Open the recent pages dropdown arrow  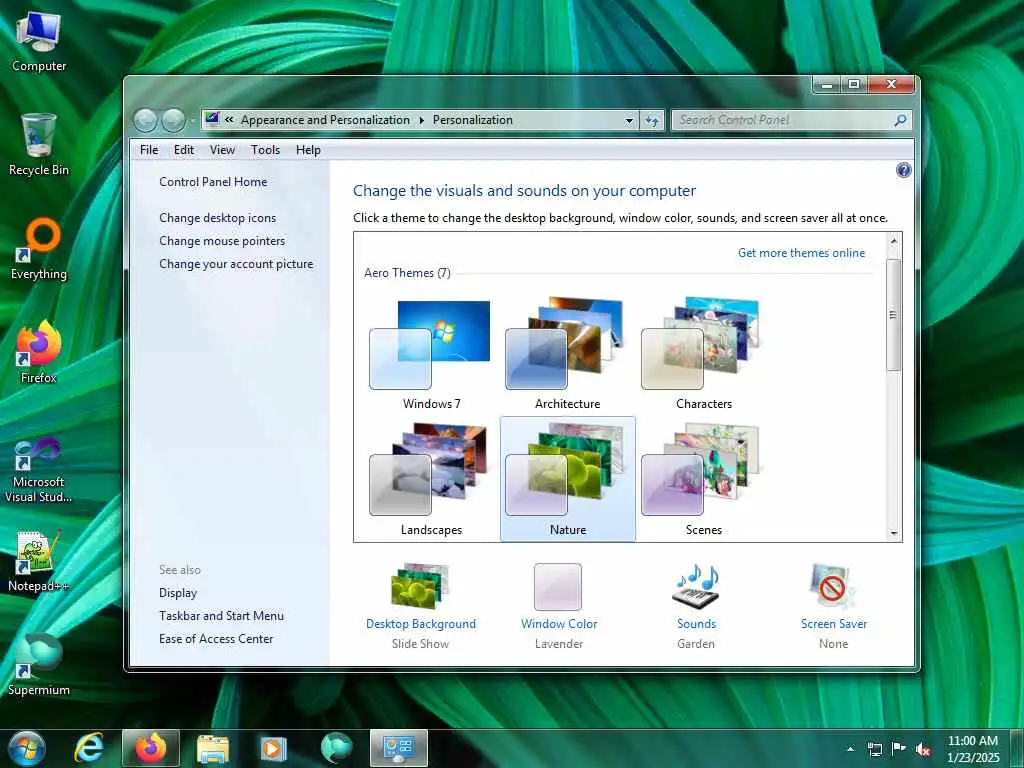[x=192, y=120]
